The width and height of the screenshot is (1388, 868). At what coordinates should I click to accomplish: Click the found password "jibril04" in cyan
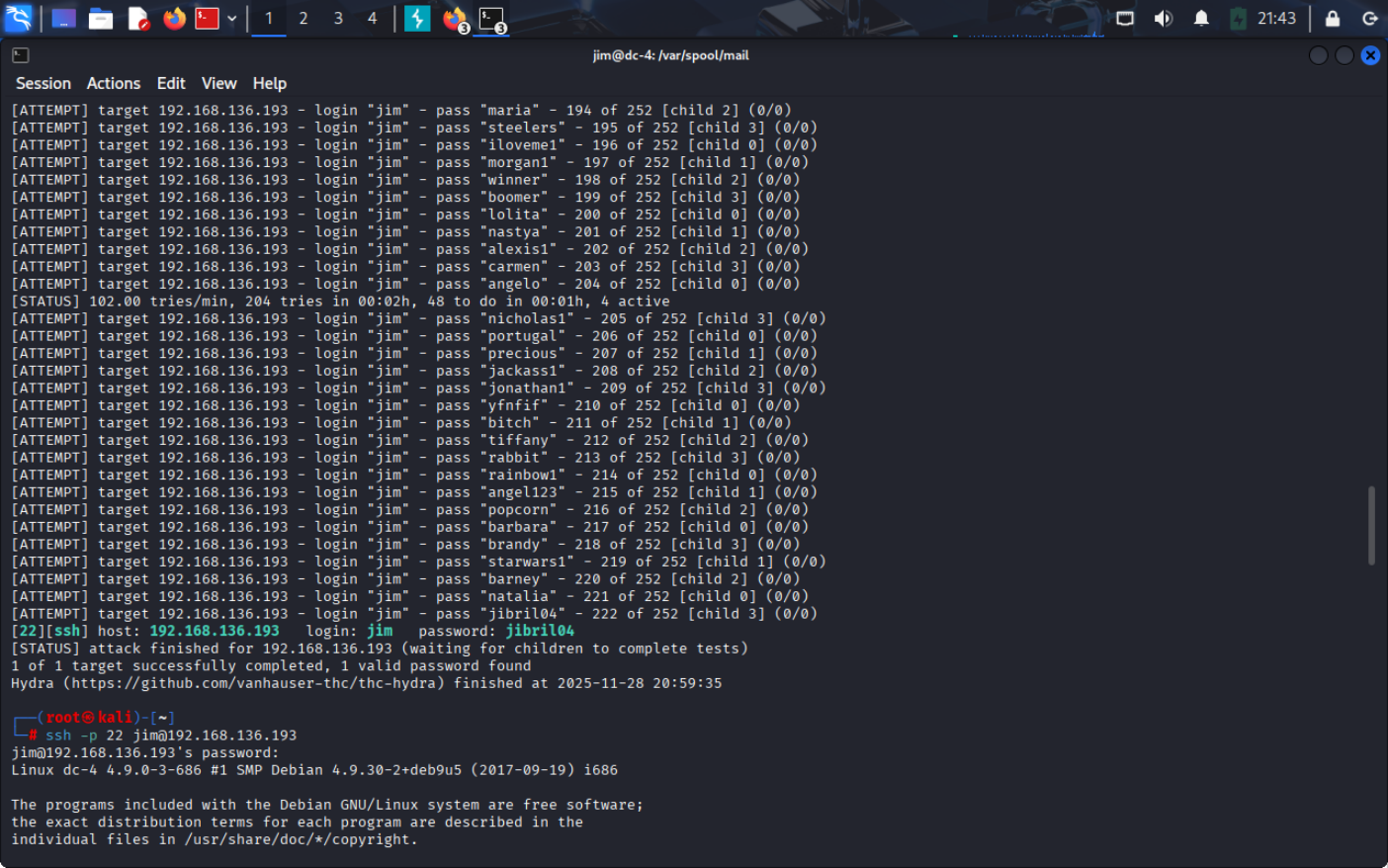coord(540,631)
